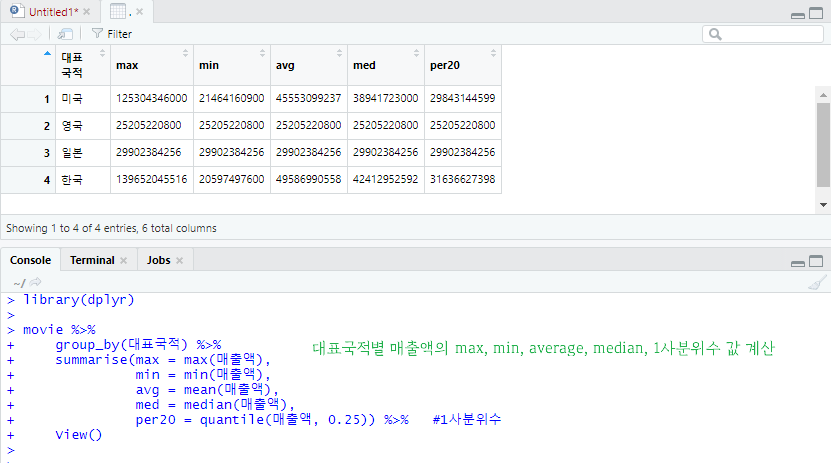Minimize the console pane
The width and height of the screenshot is (831, 463).
(798, 263)
